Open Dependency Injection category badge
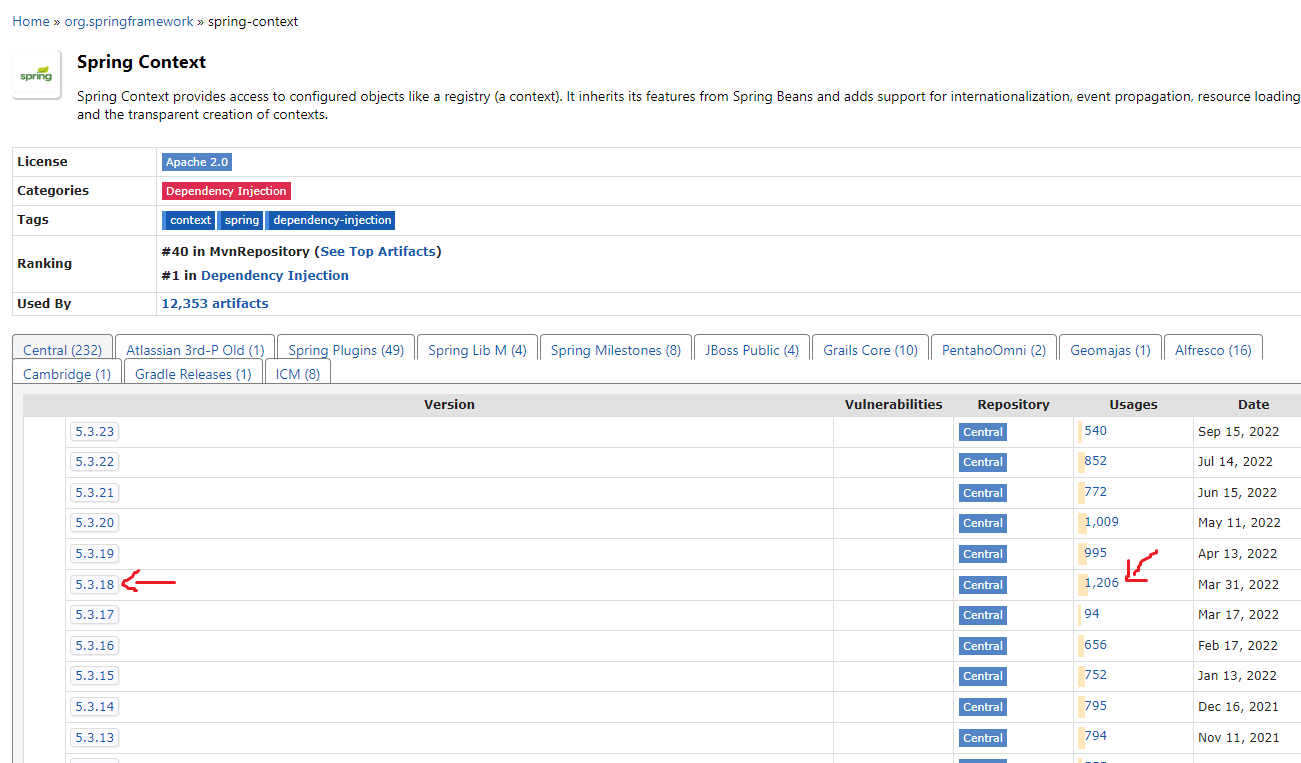This screenshot has width=1301, height=763. [x=226, y=191]
